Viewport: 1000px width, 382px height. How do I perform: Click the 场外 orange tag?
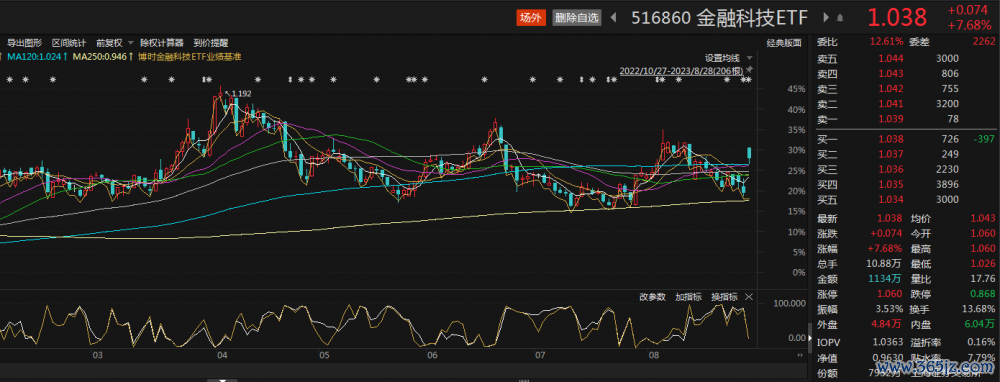click(x=531, y=17)
